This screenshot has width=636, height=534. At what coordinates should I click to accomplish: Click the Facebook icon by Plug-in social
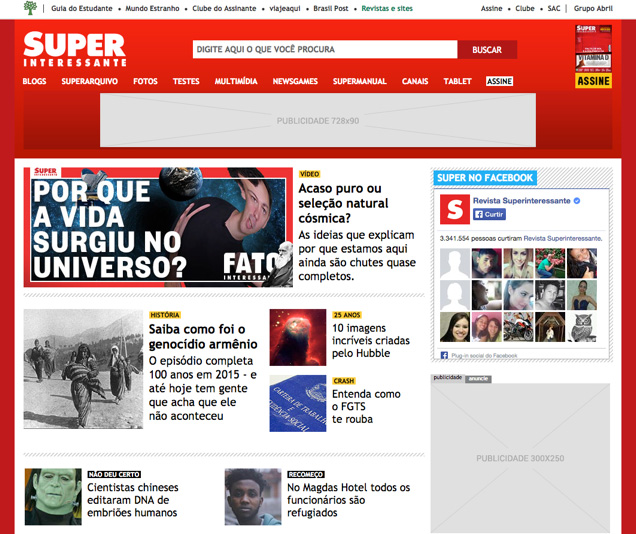coord(444,355)
